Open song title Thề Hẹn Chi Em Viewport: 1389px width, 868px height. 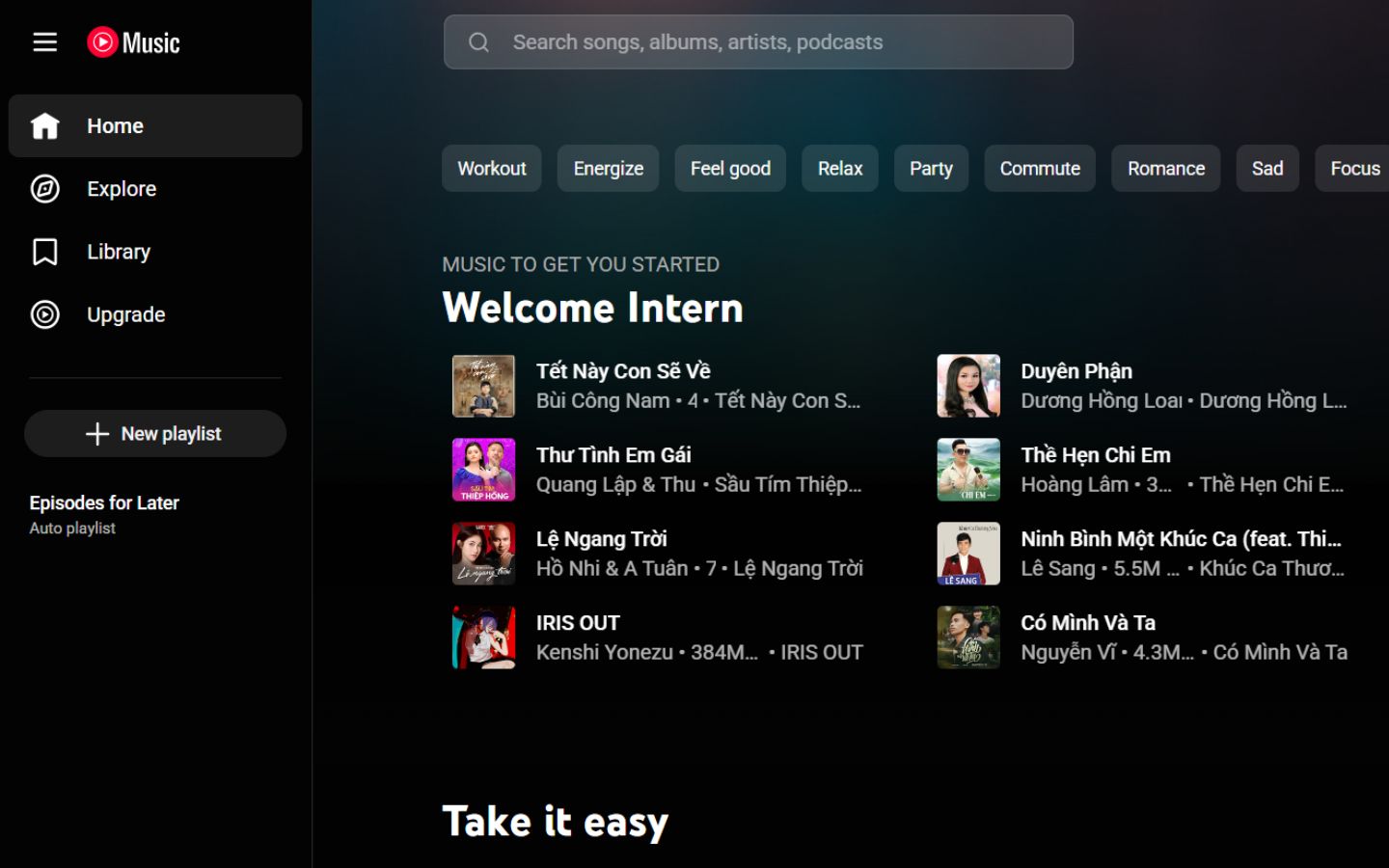point(1096,455)
